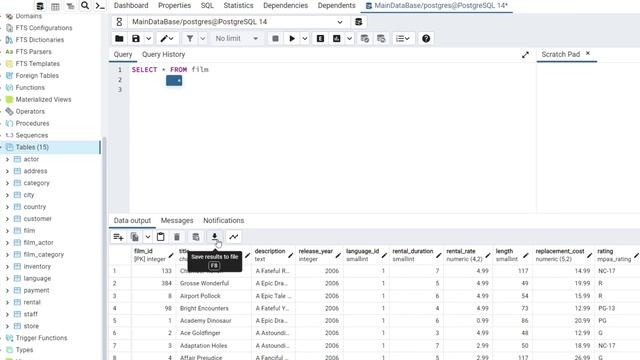Screen dimensions: 640x360
Task: Switch to the SQL tab
Action: 207,6
